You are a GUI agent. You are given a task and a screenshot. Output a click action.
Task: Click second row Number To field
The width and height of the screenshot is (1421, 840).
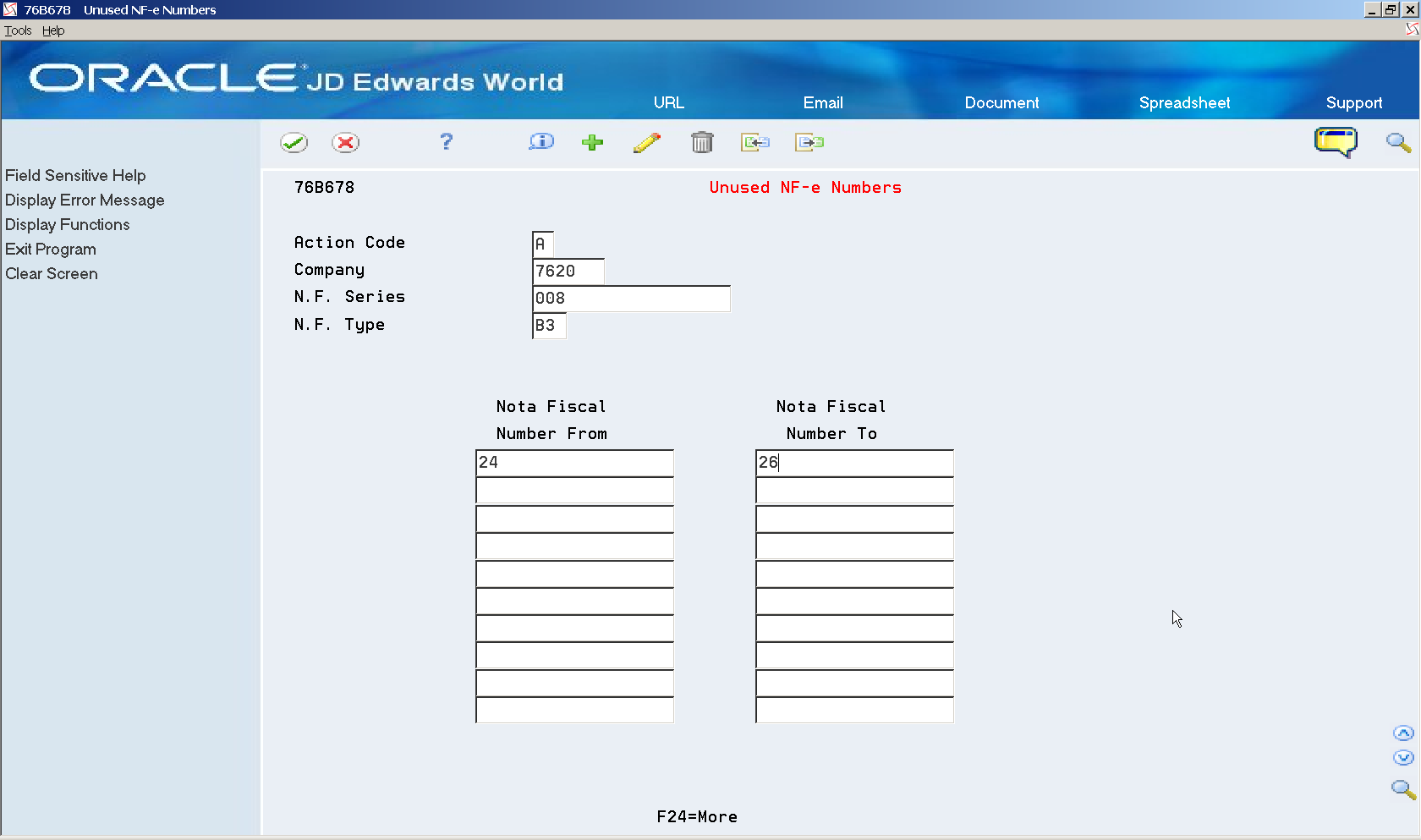coord(855,491)
